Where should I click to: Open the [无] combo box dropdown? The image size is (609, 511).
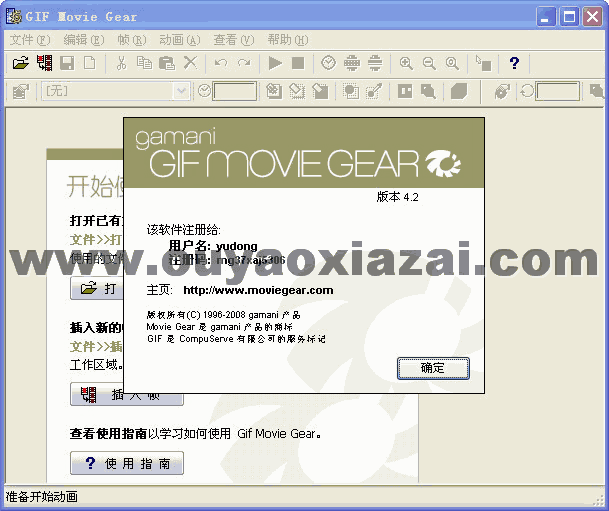pos(181,91)
